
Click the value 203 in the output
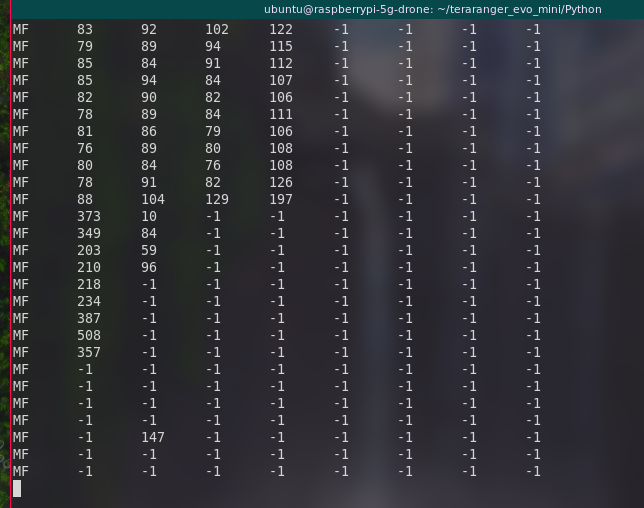point(89,250)
